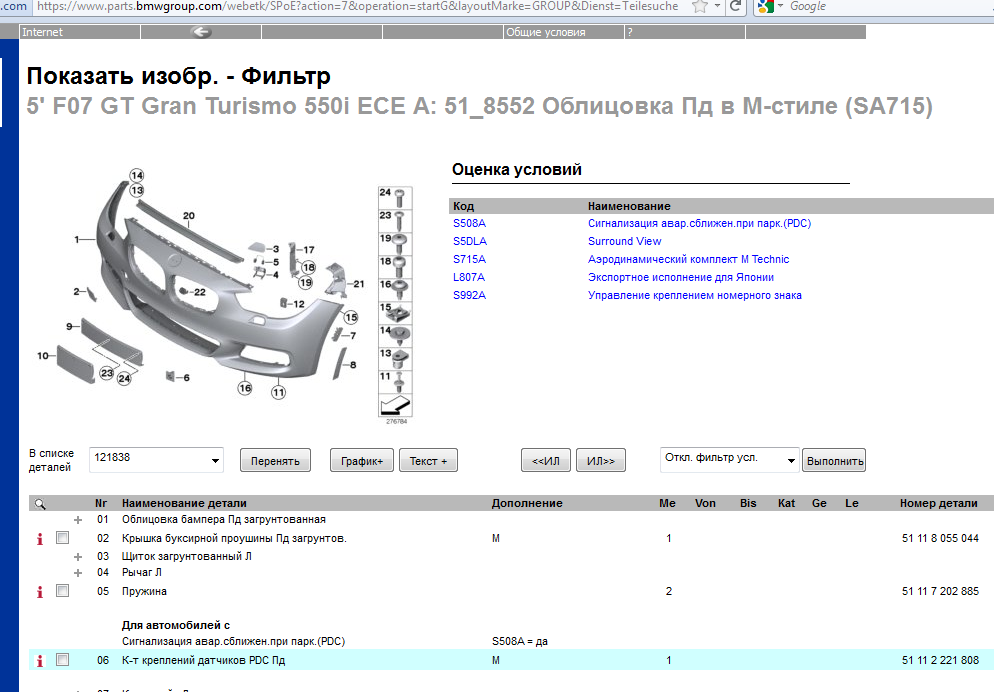994x692 pixels.
Task: Select fastener 16 in the hardware strip
Action: point(395,290)
